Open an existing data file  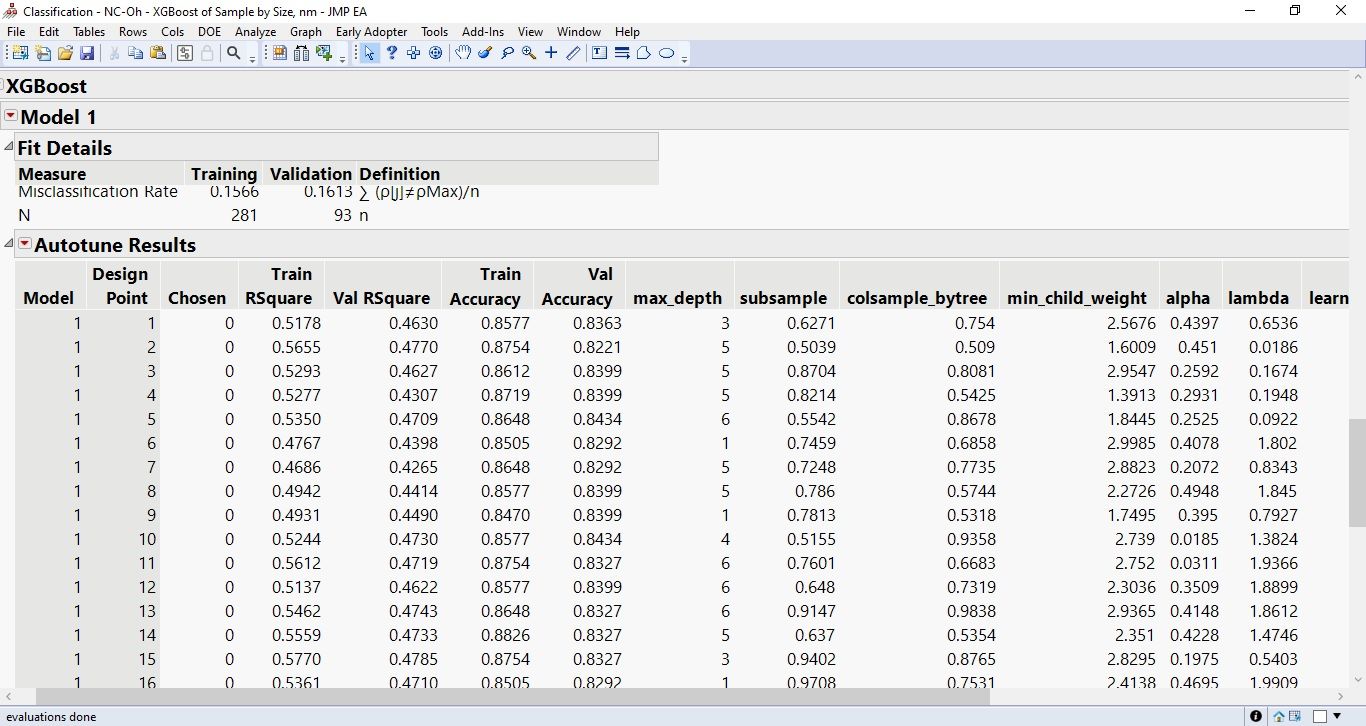tap(64, 53)
